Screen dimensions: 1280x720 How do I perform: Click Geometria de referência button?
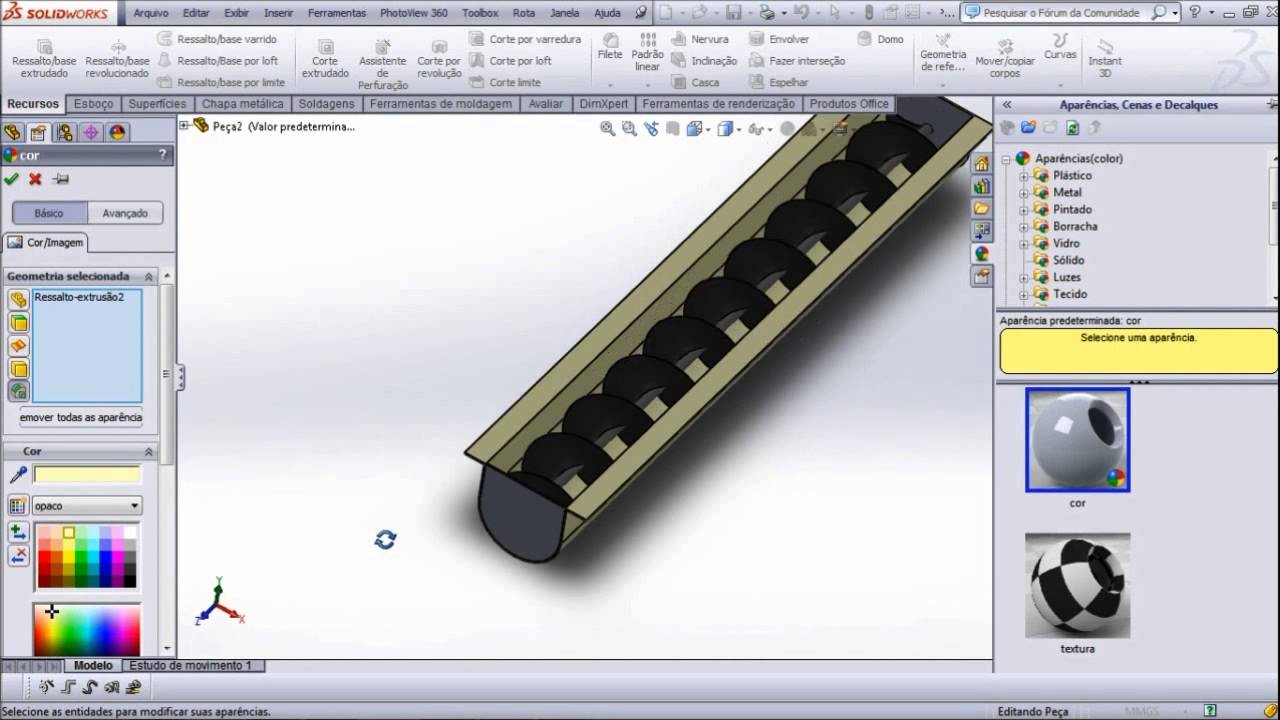(x=943, y=52)
